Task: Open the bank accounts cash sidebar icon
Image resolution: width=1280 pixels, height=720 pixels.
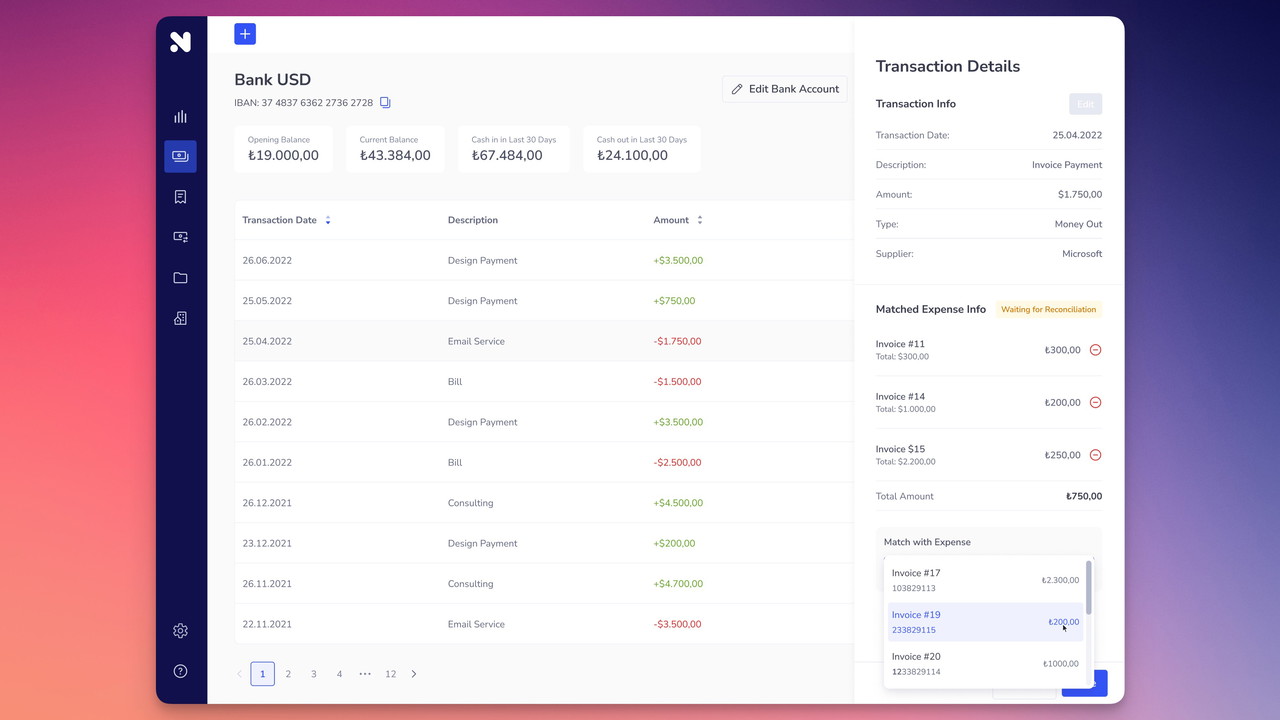Action: coord(180,156)
